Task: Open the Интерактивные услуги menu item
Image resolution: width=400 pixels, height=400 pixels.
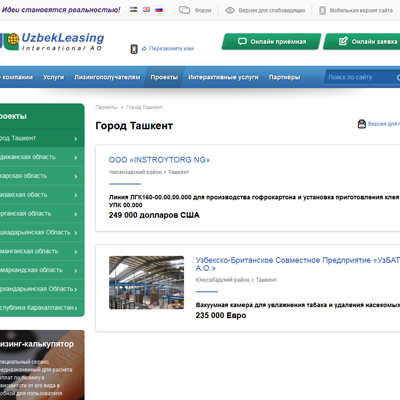Action: (x=223, y=77)
